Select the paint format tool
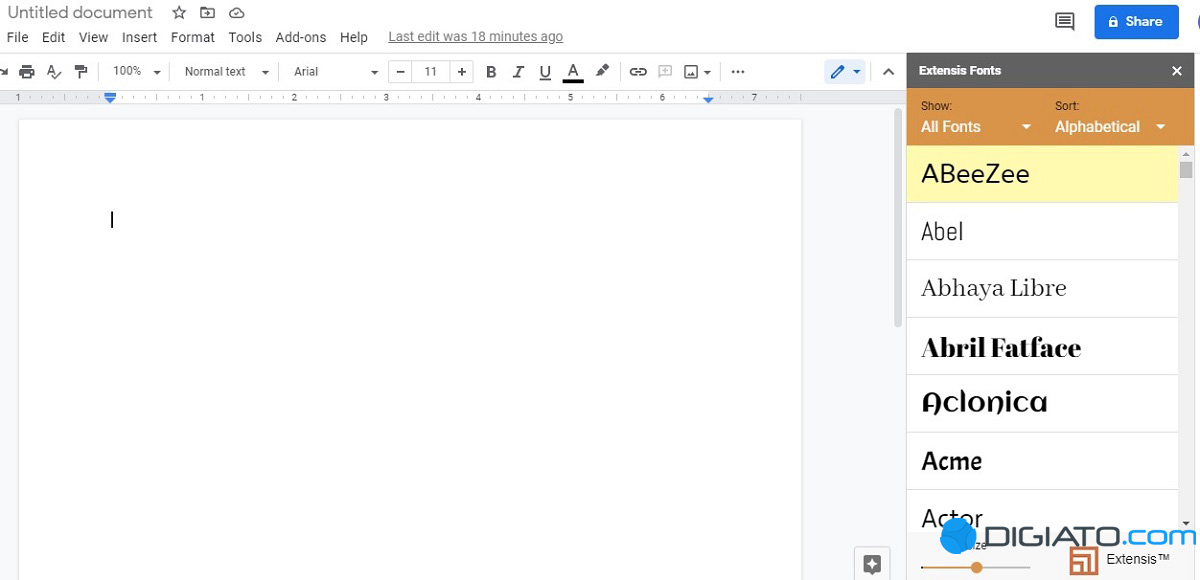The width and height of the screenshot is (1200, 580). click(x=81, y=72)
